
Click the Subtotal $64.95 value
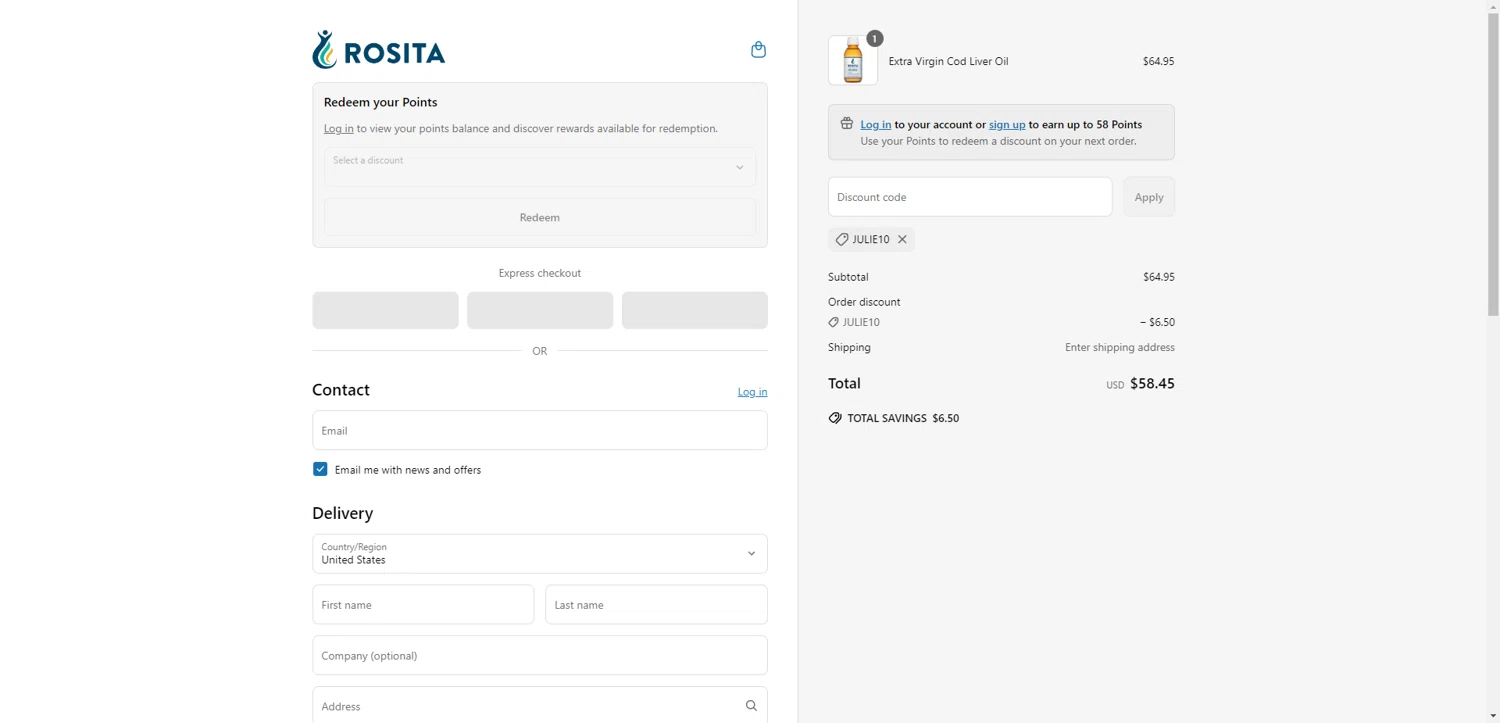point(1159,277)
